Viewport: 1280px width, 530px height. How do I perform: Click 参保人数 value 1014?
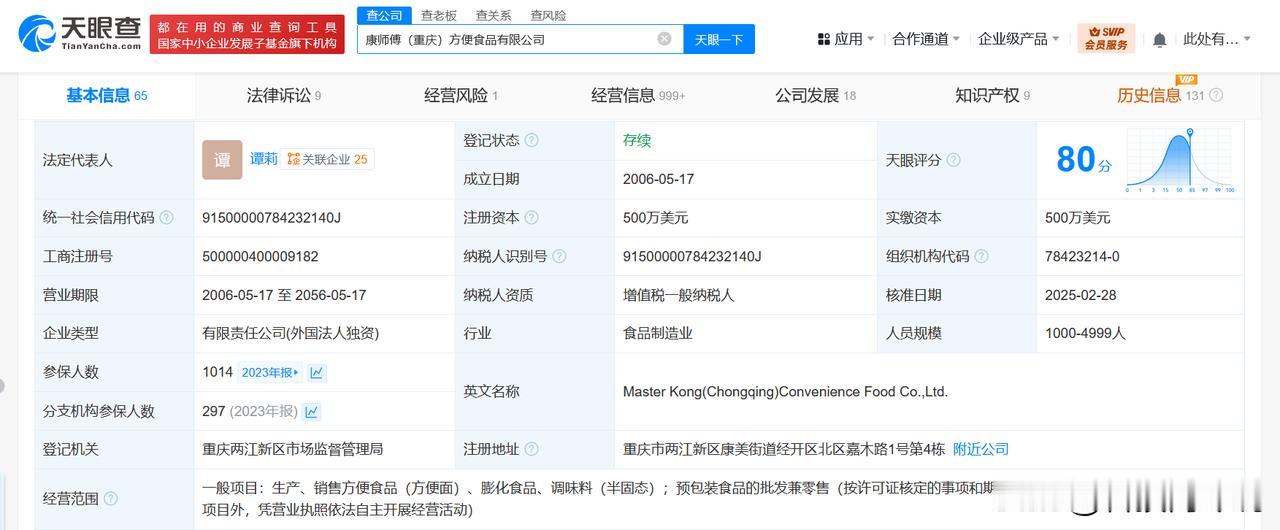(217, 372)
